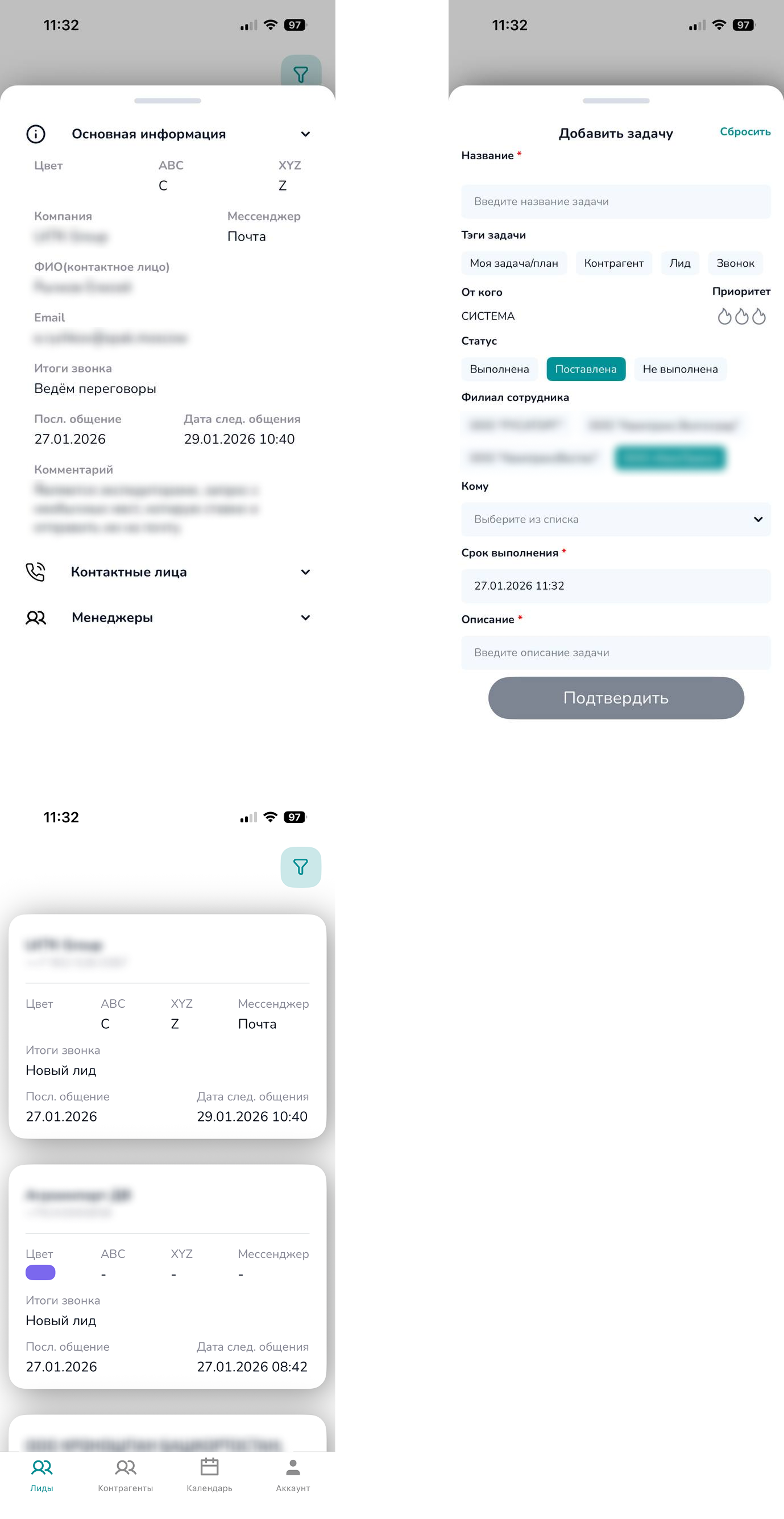
Task: Collapse the Основная информация section chevron
Action: tap(305, 134)
